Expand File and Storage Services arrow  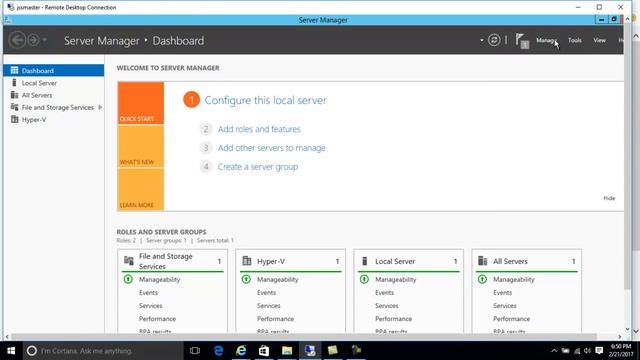coord(100,107)
